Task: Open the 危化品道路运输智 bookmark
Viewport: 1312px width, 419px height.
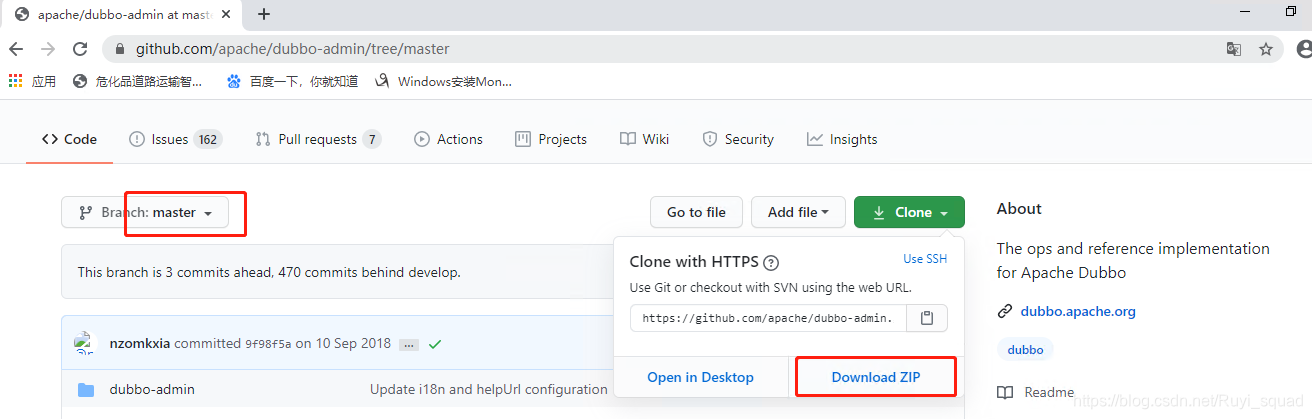Action: (x=138, y=82)
